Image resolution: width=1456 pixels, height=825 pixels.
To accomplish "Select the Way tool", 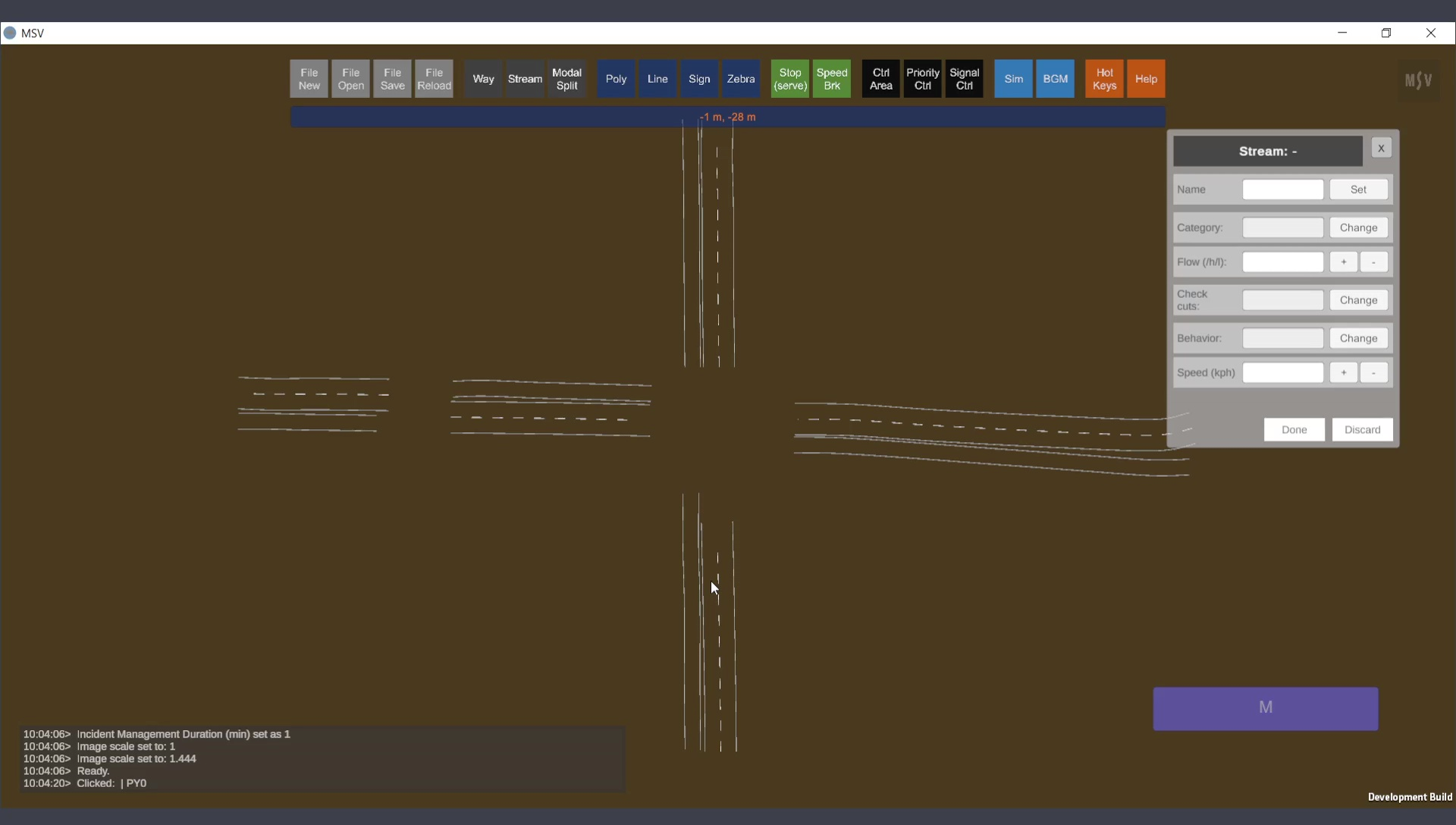I will click(x=483, y=79).
